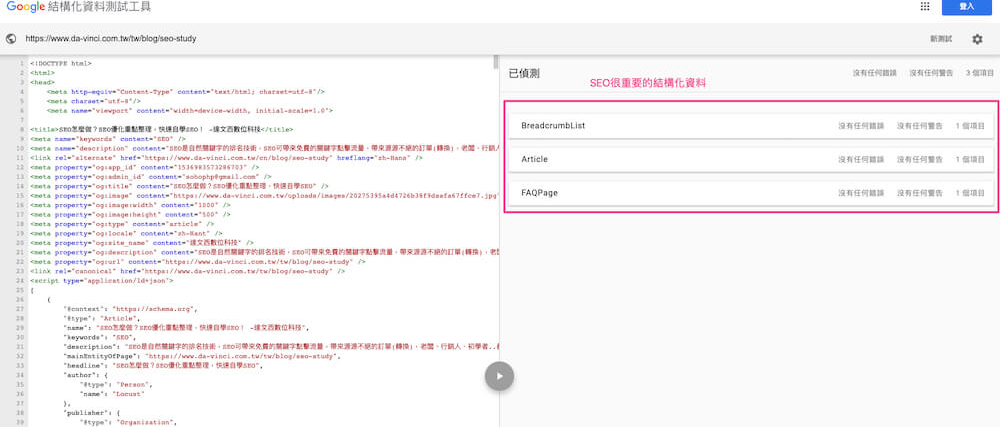Run the test with the play button
This screenshot has height=443, width=1008.
(x=499, y=375)
